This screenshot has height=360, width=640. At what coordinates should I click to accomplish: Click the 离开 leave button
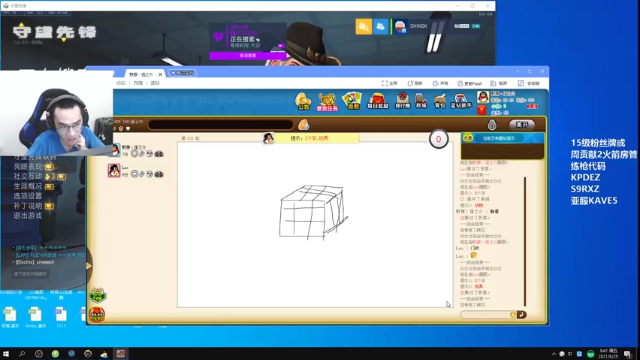[x=522, y=124]
